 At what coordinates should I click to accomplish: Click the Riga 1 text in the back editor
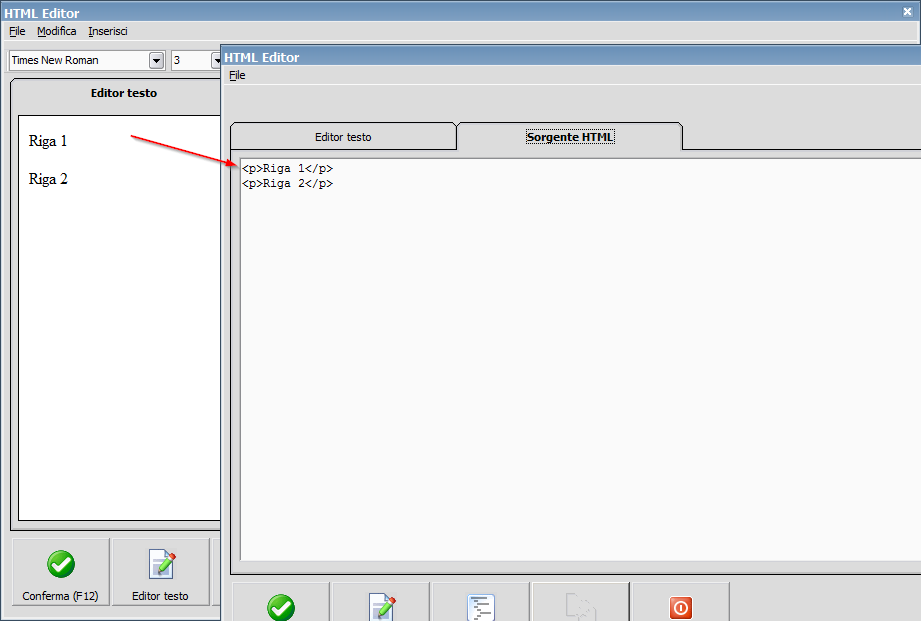coord(48,141)
